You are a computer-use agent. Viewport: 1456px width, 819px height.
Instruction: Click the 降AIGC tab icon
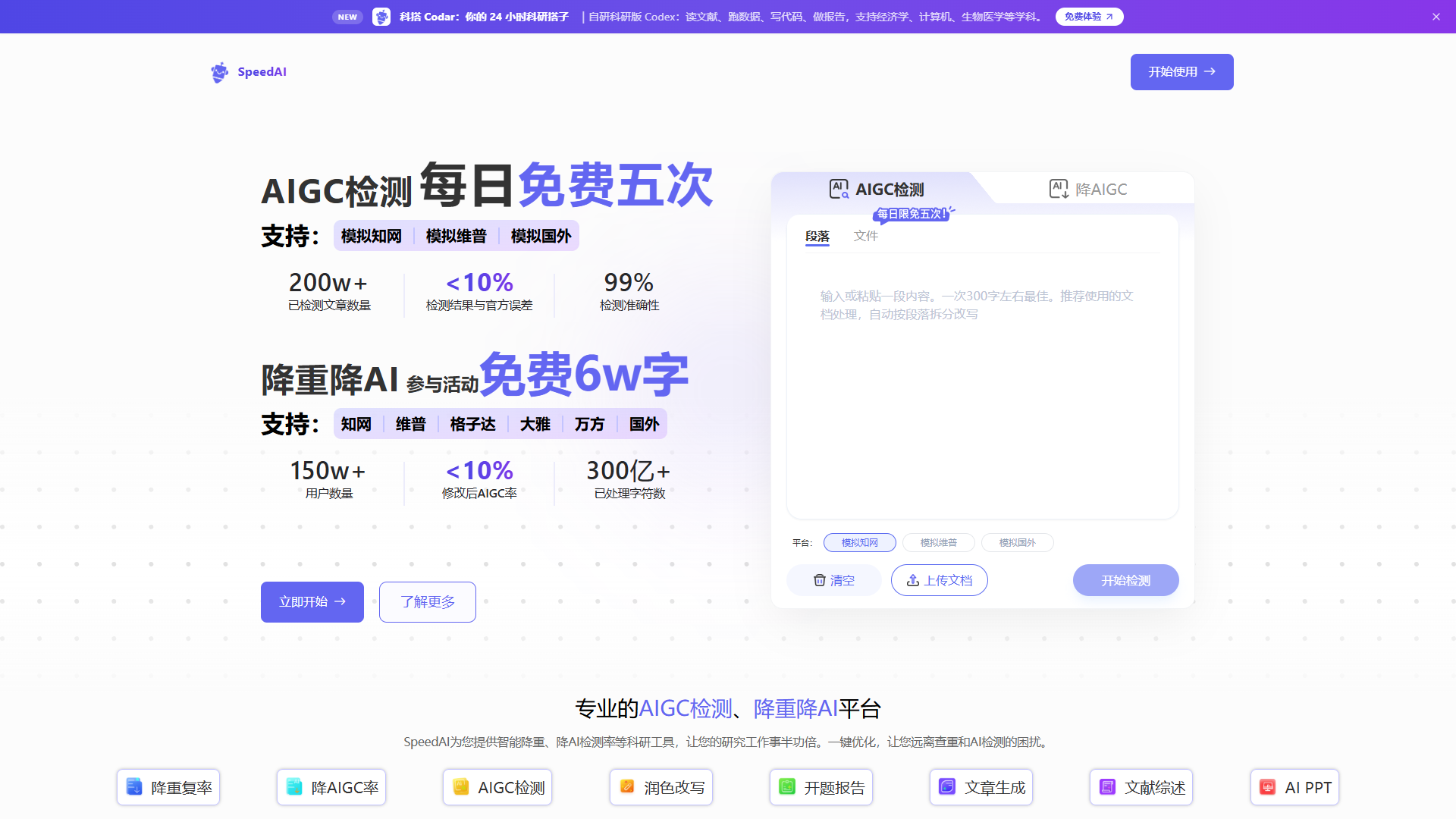pyautogui.click(x=1059, y=189)
